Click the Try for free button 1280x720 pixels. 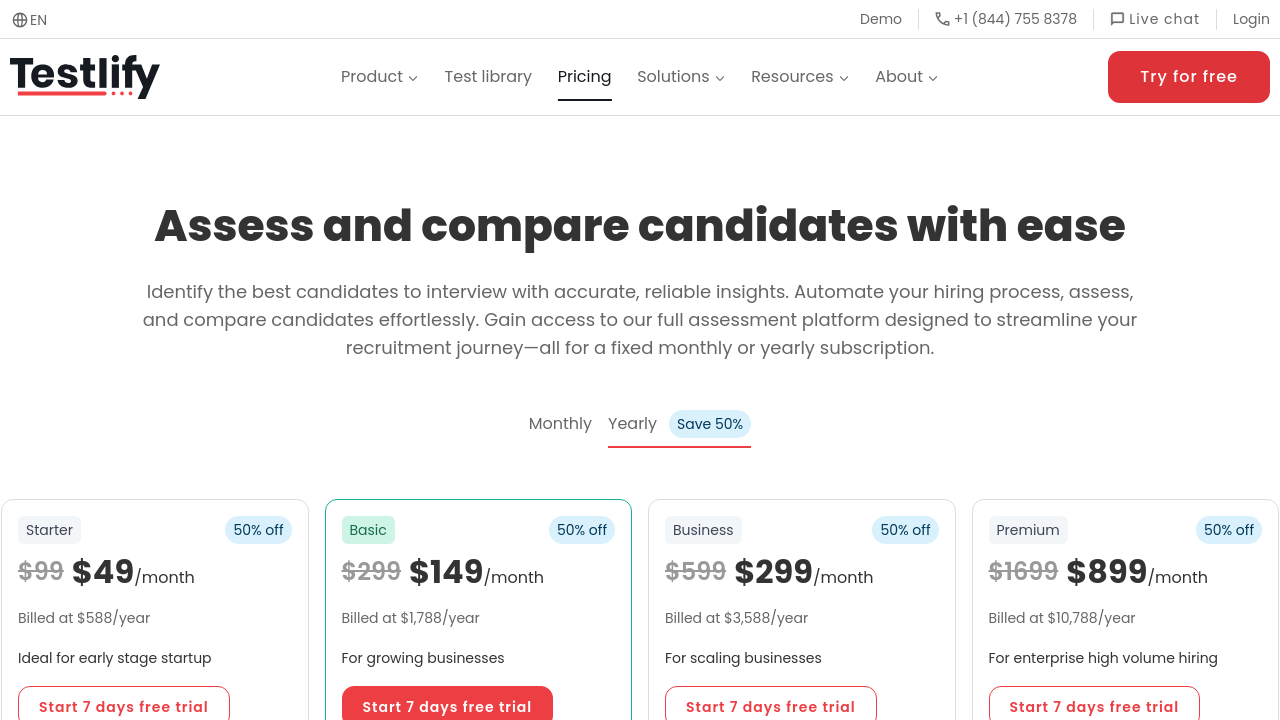[1188, 77]
